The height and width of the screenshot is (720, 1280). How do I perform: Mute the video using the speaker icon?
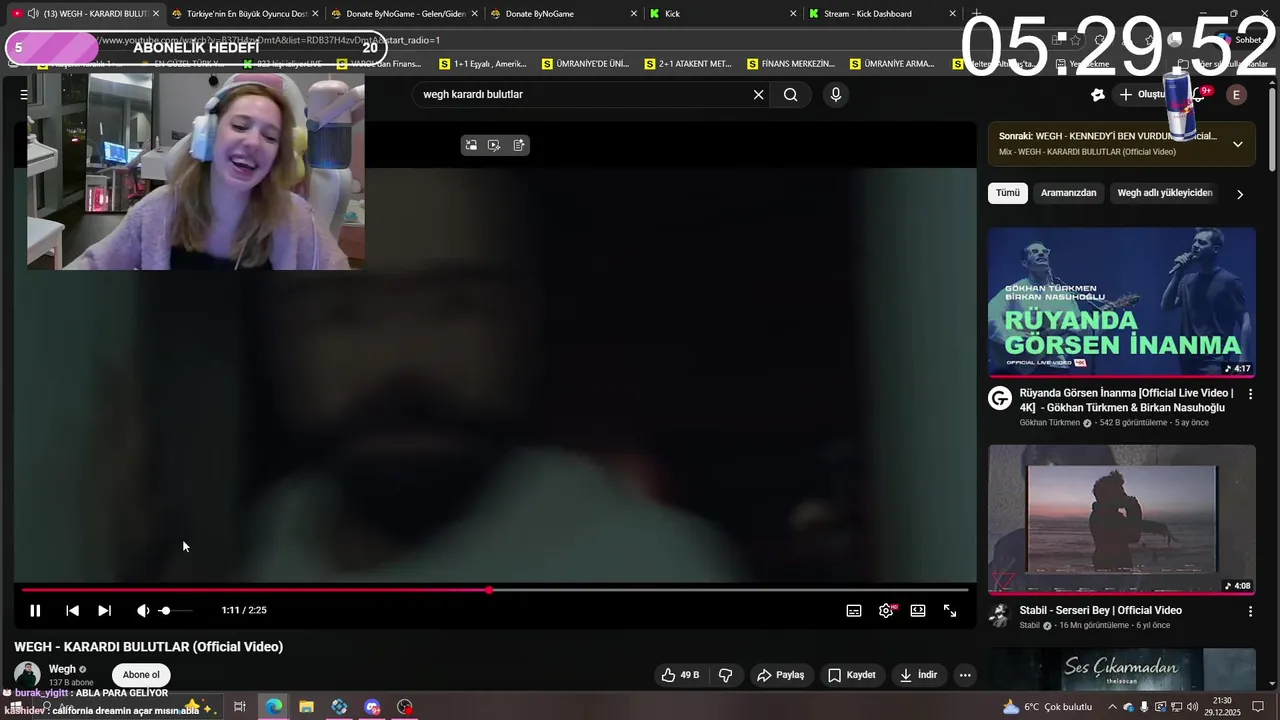click(143, 610)
